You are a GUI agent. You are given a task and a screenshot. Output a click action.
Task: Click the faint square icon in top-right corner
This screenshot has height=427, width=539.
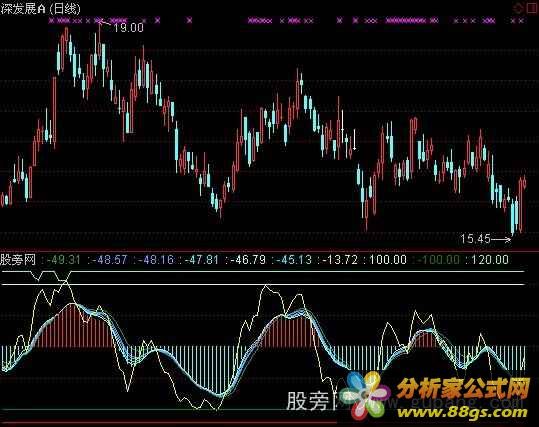coord(532,9)
